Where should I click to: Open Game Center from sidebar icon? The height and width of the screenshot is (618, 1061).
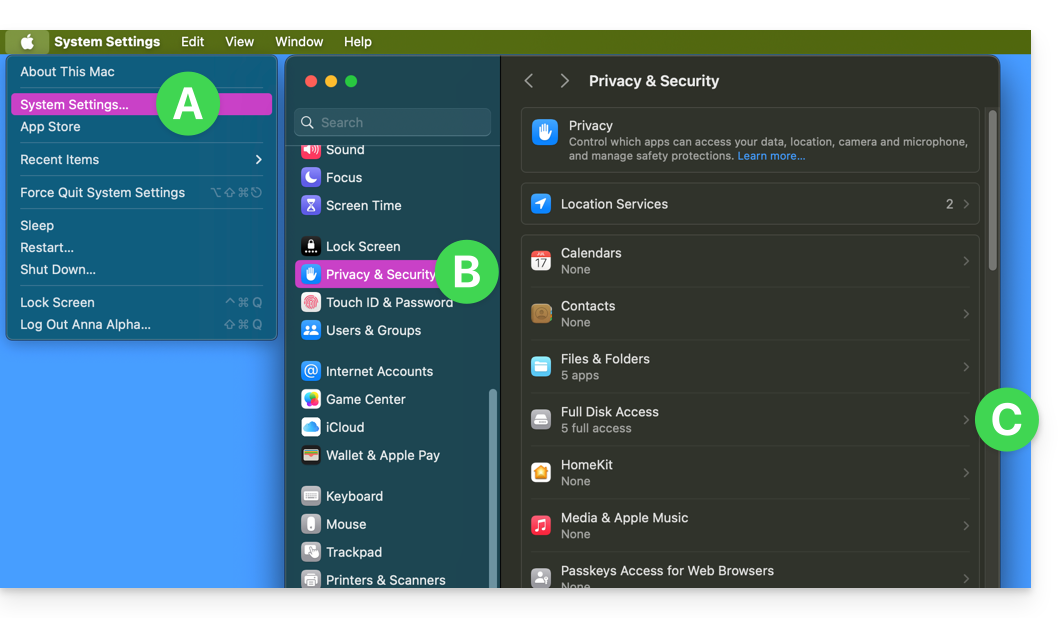[x=311, y=399]
